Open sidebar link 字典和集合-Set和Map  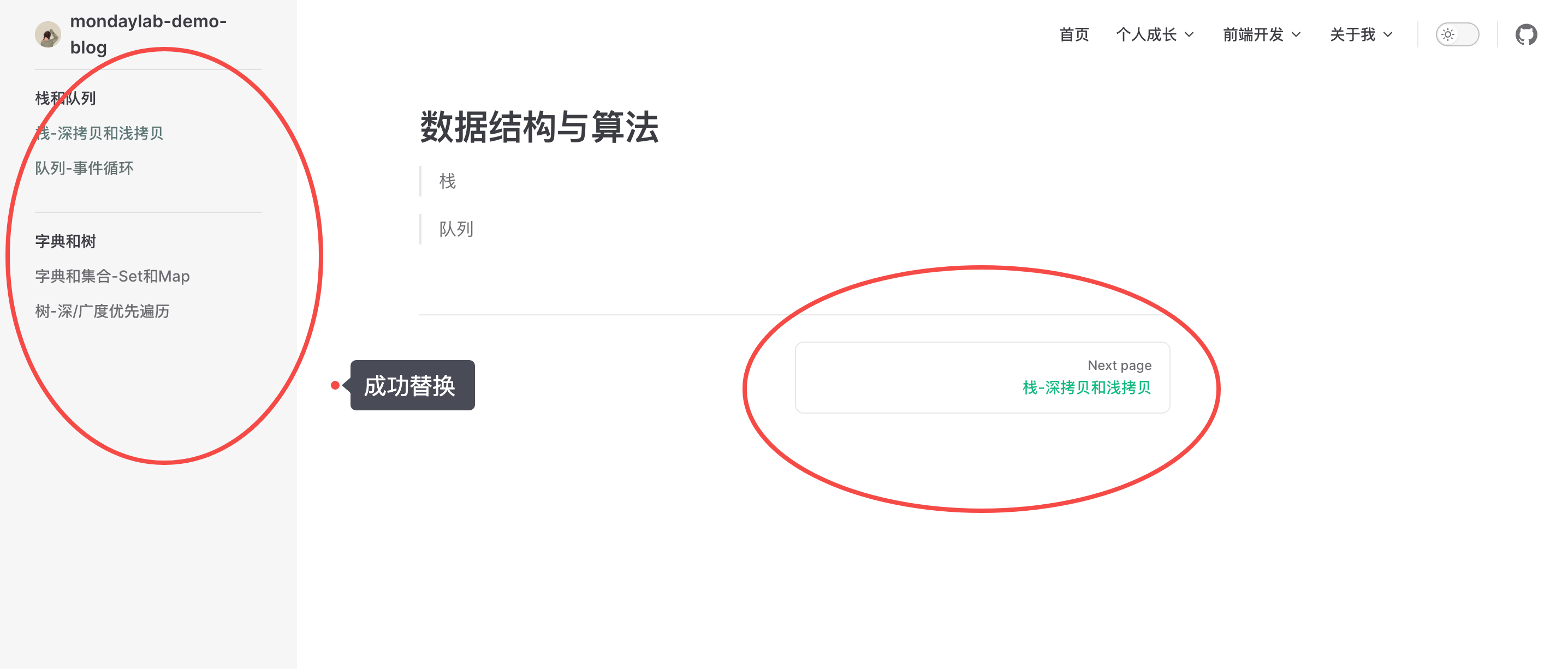(112, 276)
